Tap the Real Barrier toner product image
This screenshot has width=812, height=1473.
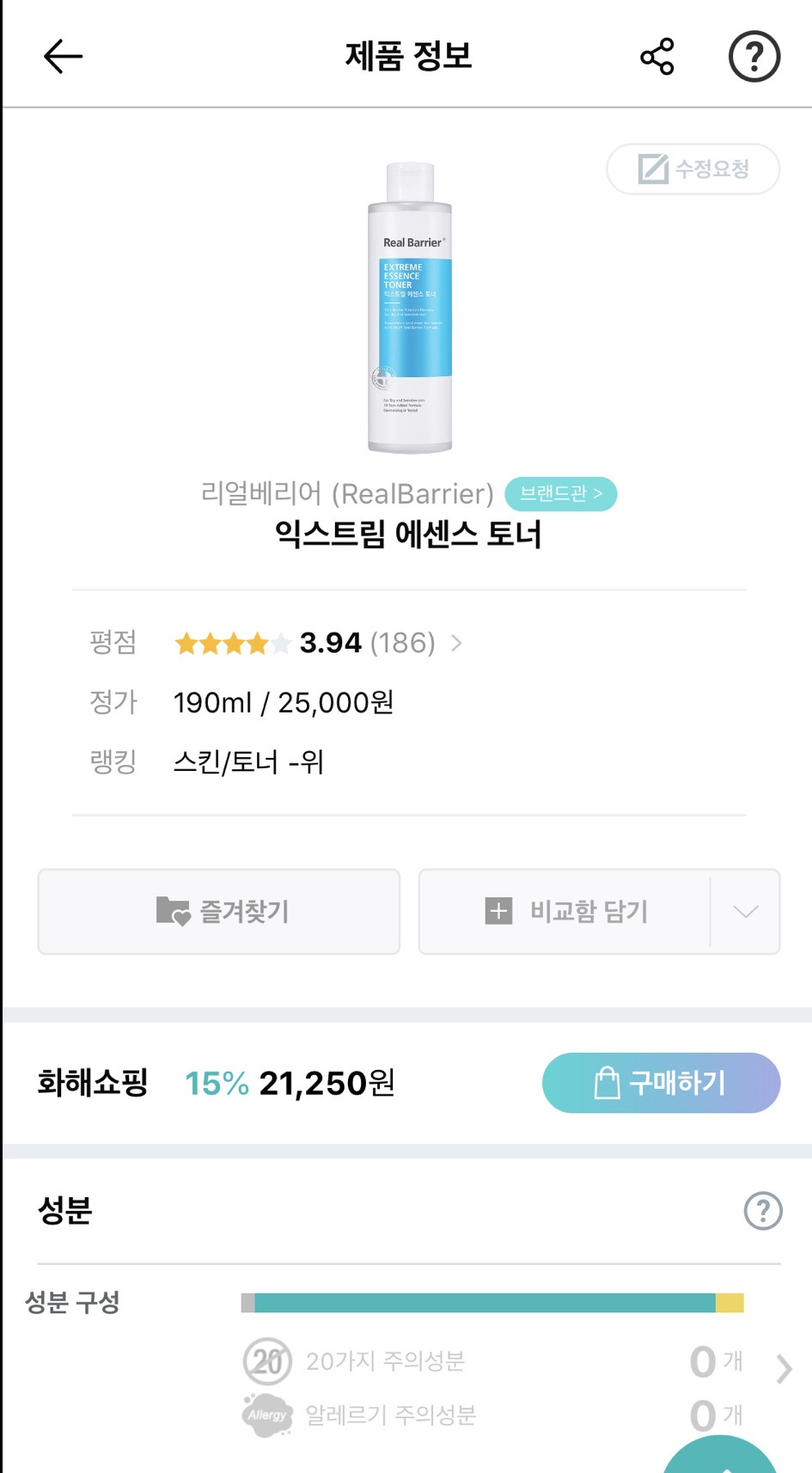tap(410, 308)
